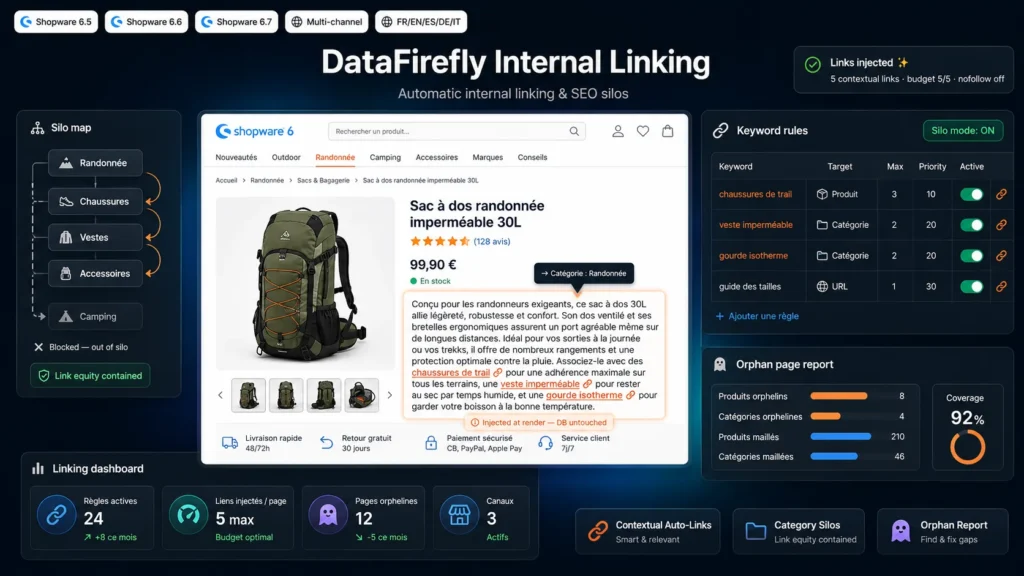This screenshot has width=1024, height=576.
Task: Click the Shopware 6.7 badge
Action: (x=236, y=22)
